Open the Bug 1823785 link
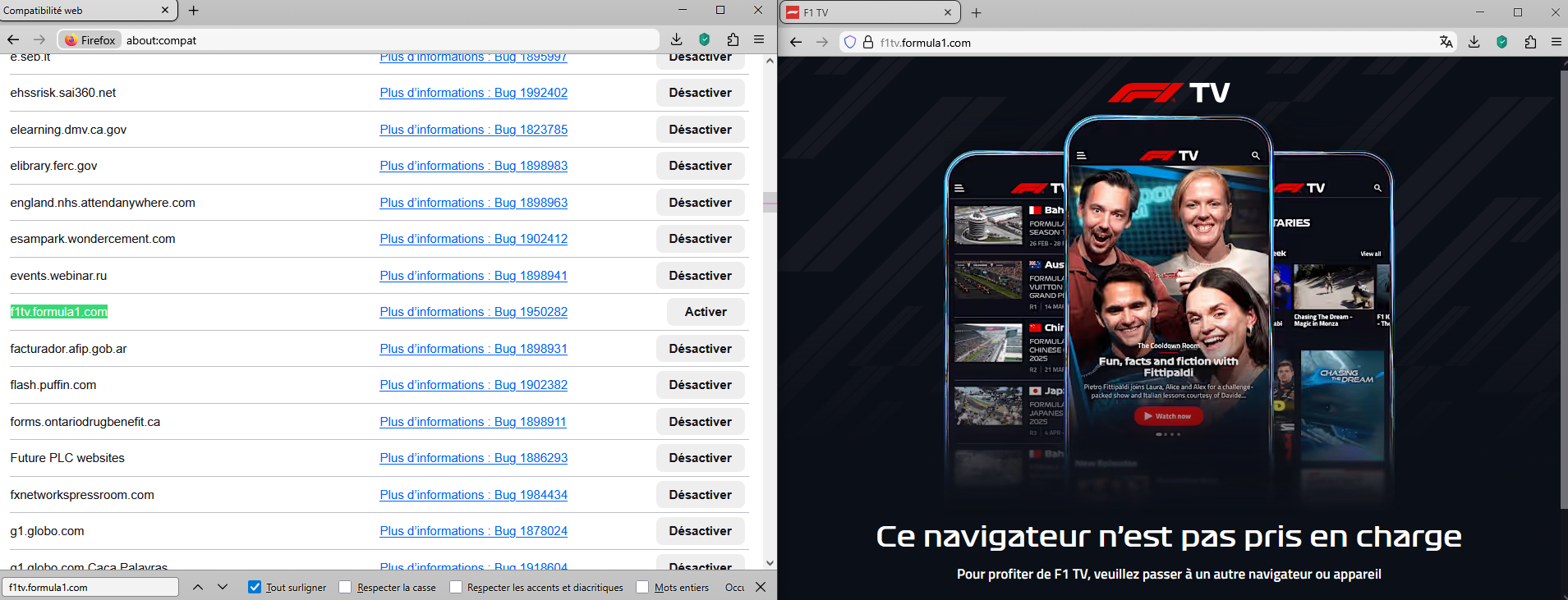 [x=474, y=130]
